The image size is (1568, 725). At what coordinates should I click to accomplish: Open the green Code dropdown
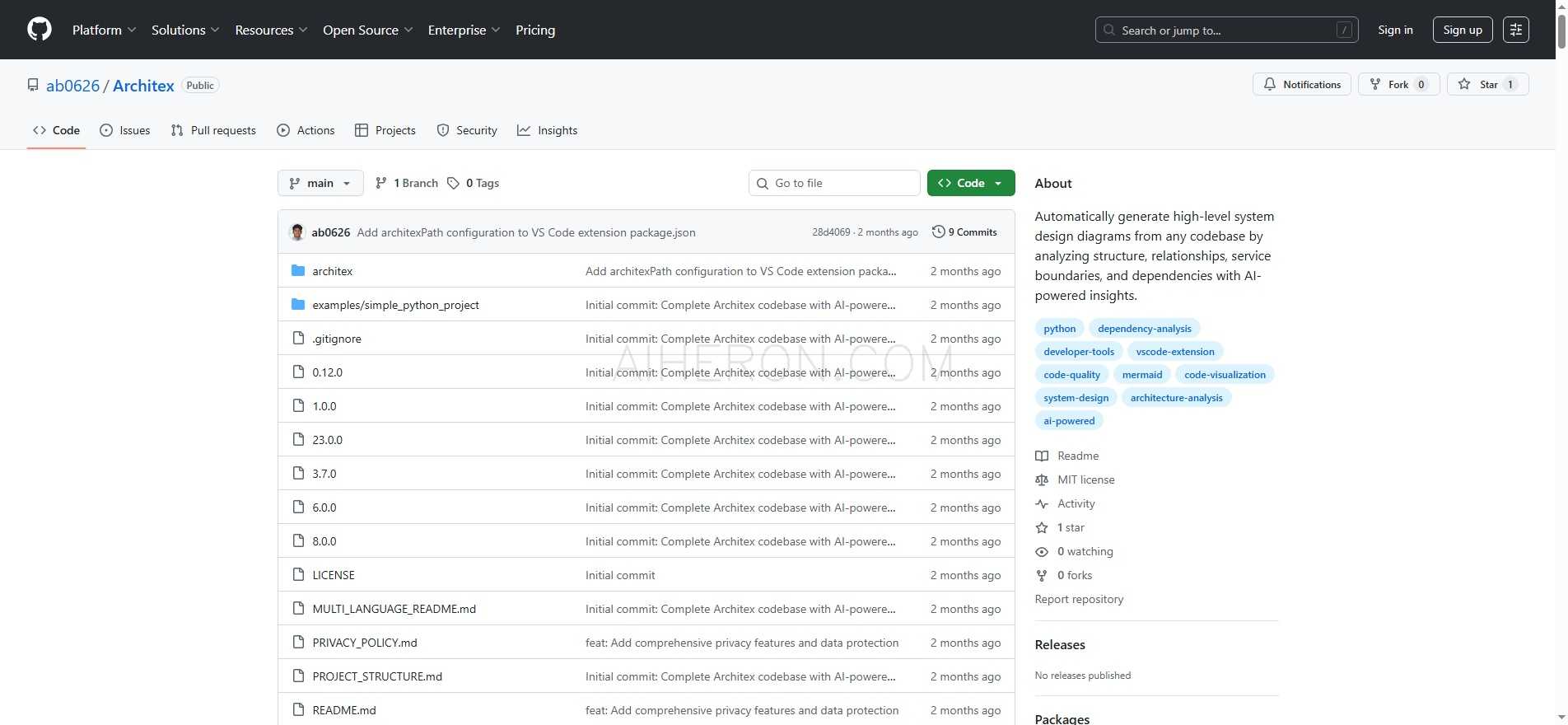[971, 183]
